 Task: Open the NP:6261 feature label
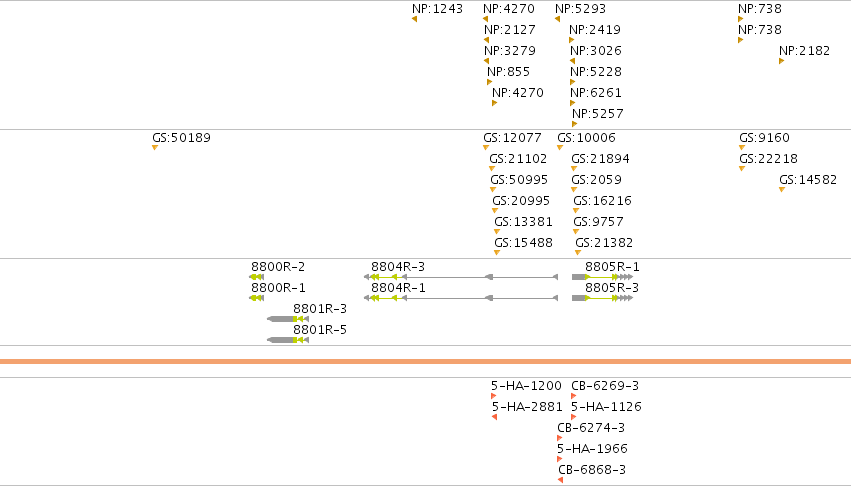(x=595, y=93)
